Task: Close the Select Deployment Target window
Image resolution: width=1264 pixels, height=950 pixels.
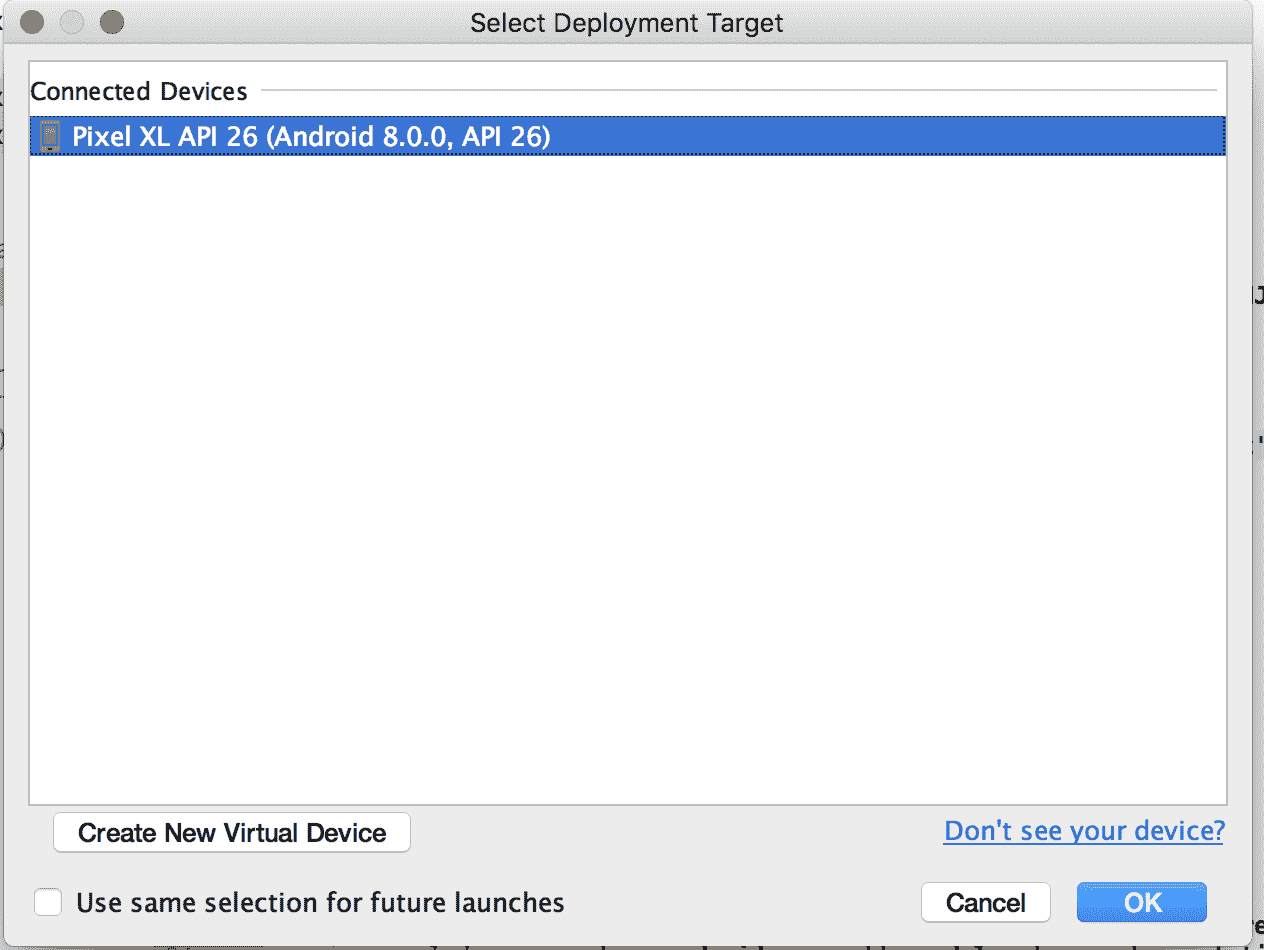Action: click(30, 22)
